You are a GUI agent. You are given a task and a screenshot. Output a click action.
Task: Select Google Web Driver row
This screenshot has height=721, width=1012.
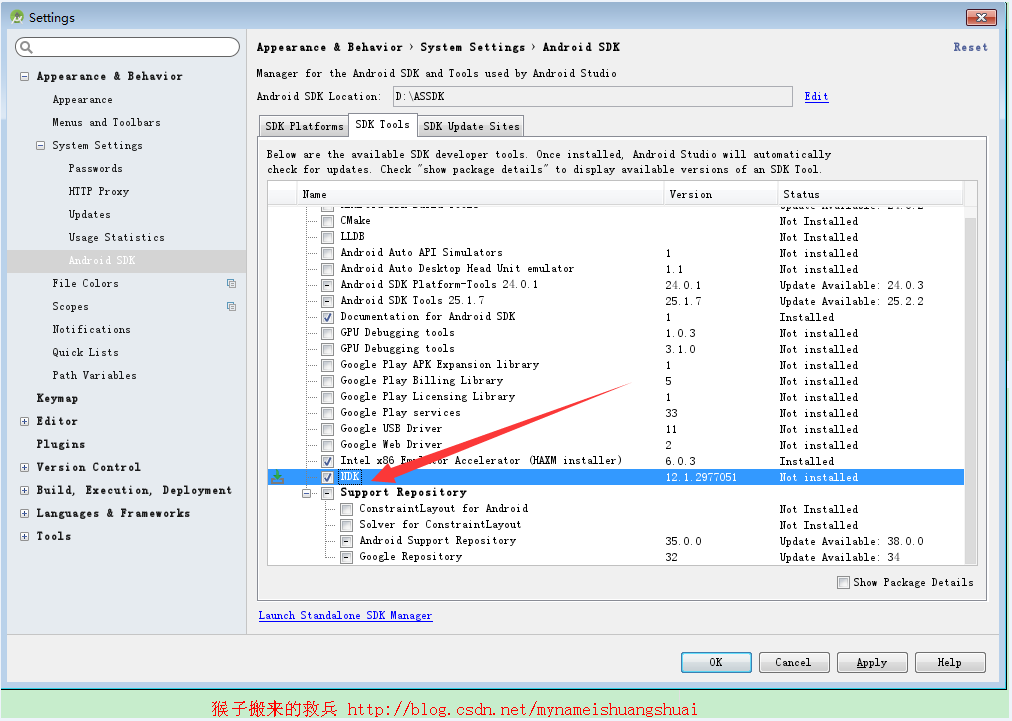pos(616,445)
